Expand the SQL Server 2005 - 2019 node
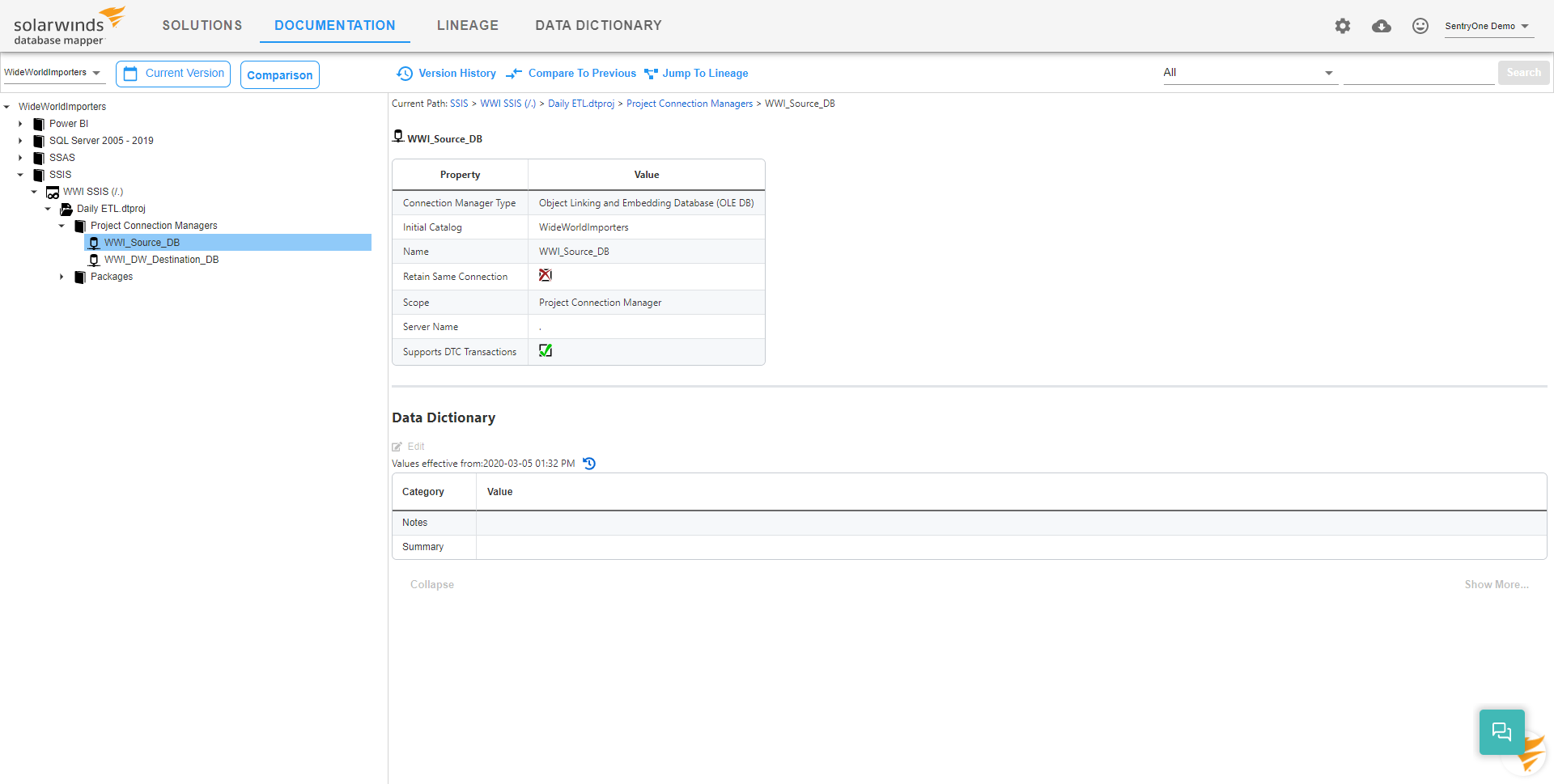Viewport: 1554px width, 784px height. coord(20,141)
